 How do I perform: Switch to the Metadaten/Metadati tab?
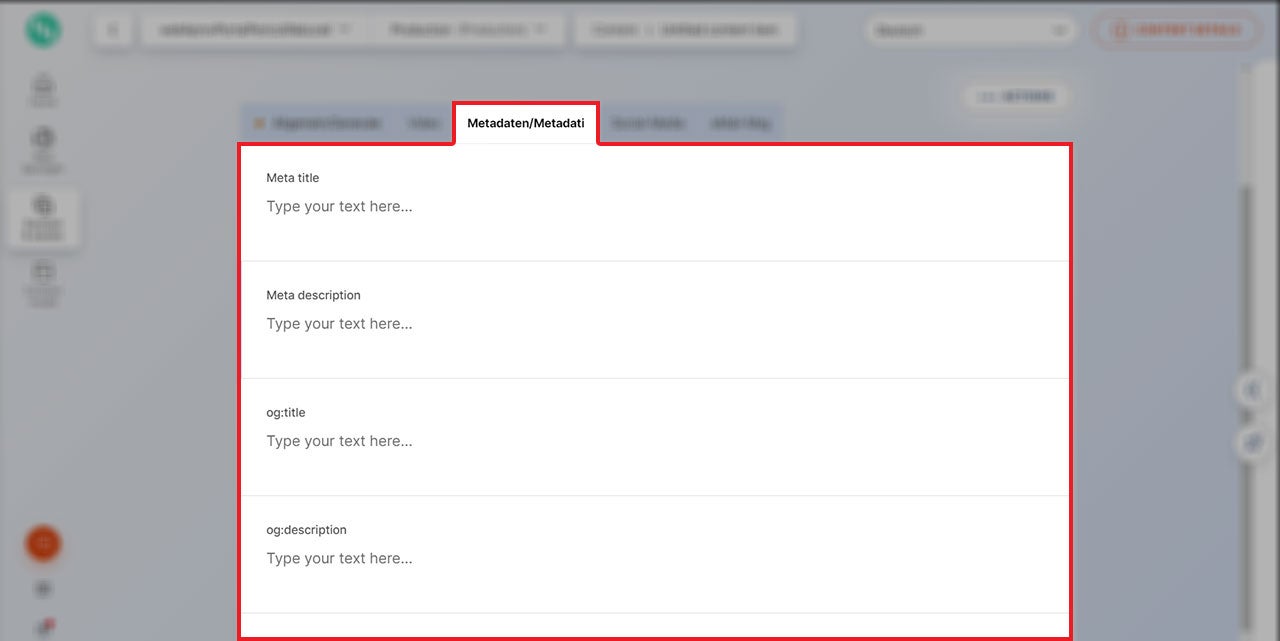(526, 123)
